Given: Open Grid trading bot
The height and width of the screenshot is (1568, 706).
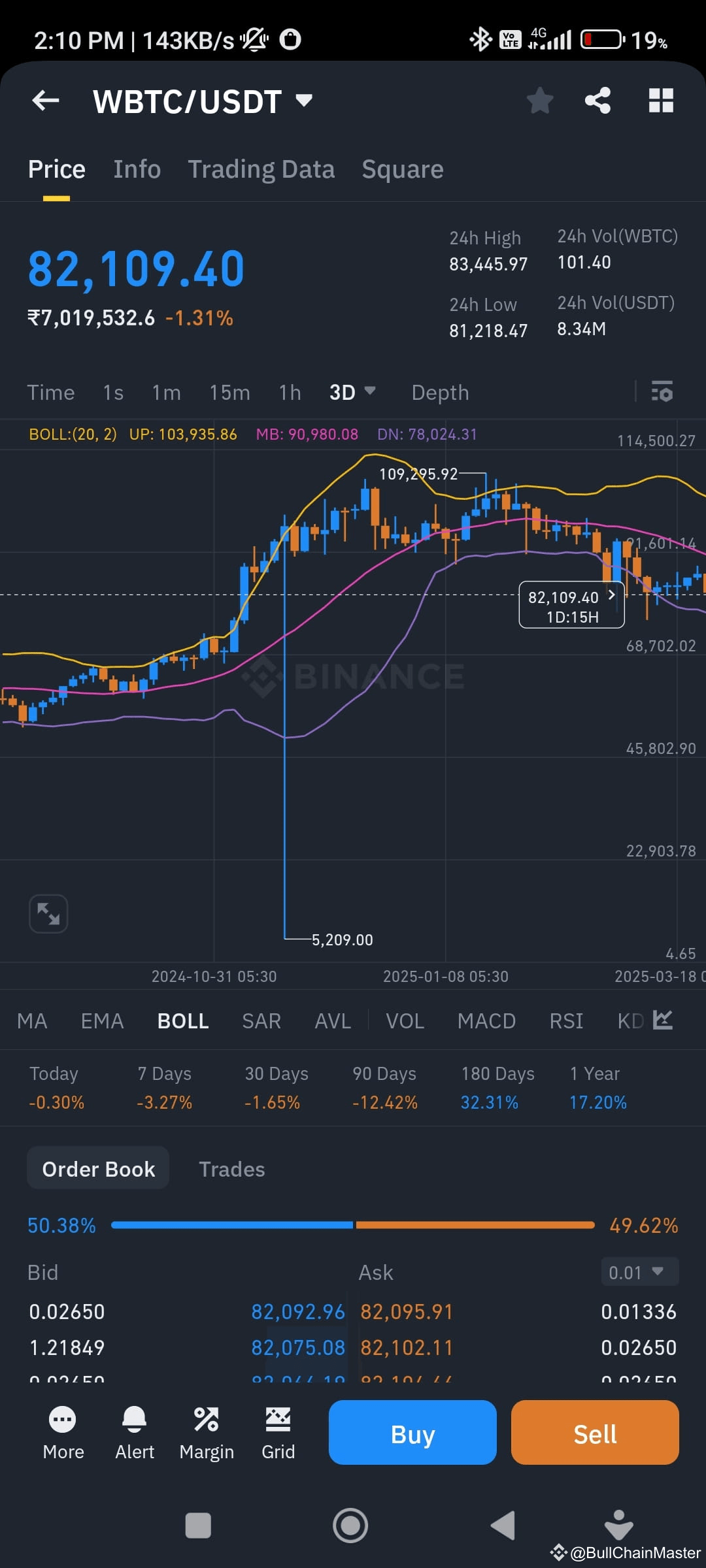Looking at the screenshot, I should pyautogui.click(x=278, y=1433).
